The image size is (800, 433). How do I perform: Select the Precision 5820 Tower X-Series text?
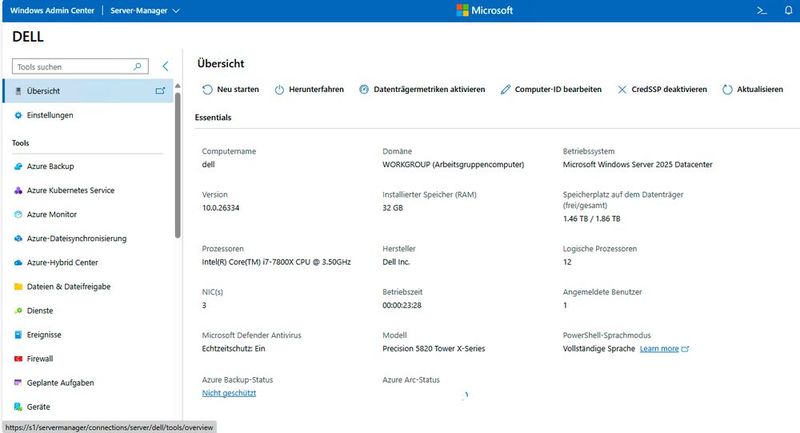434,348
